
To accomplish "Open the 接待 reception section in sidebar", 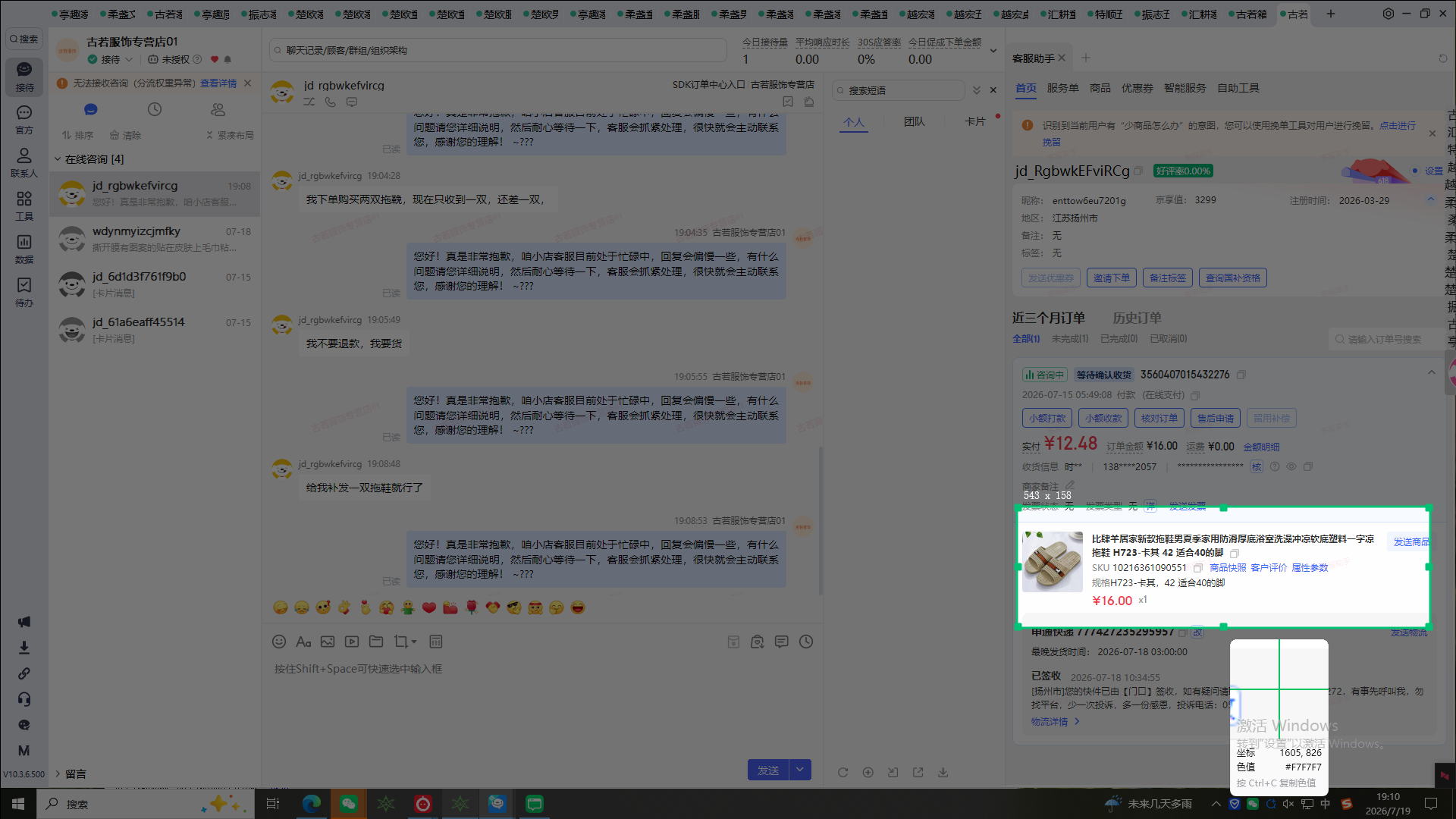I will pos(24,77).
